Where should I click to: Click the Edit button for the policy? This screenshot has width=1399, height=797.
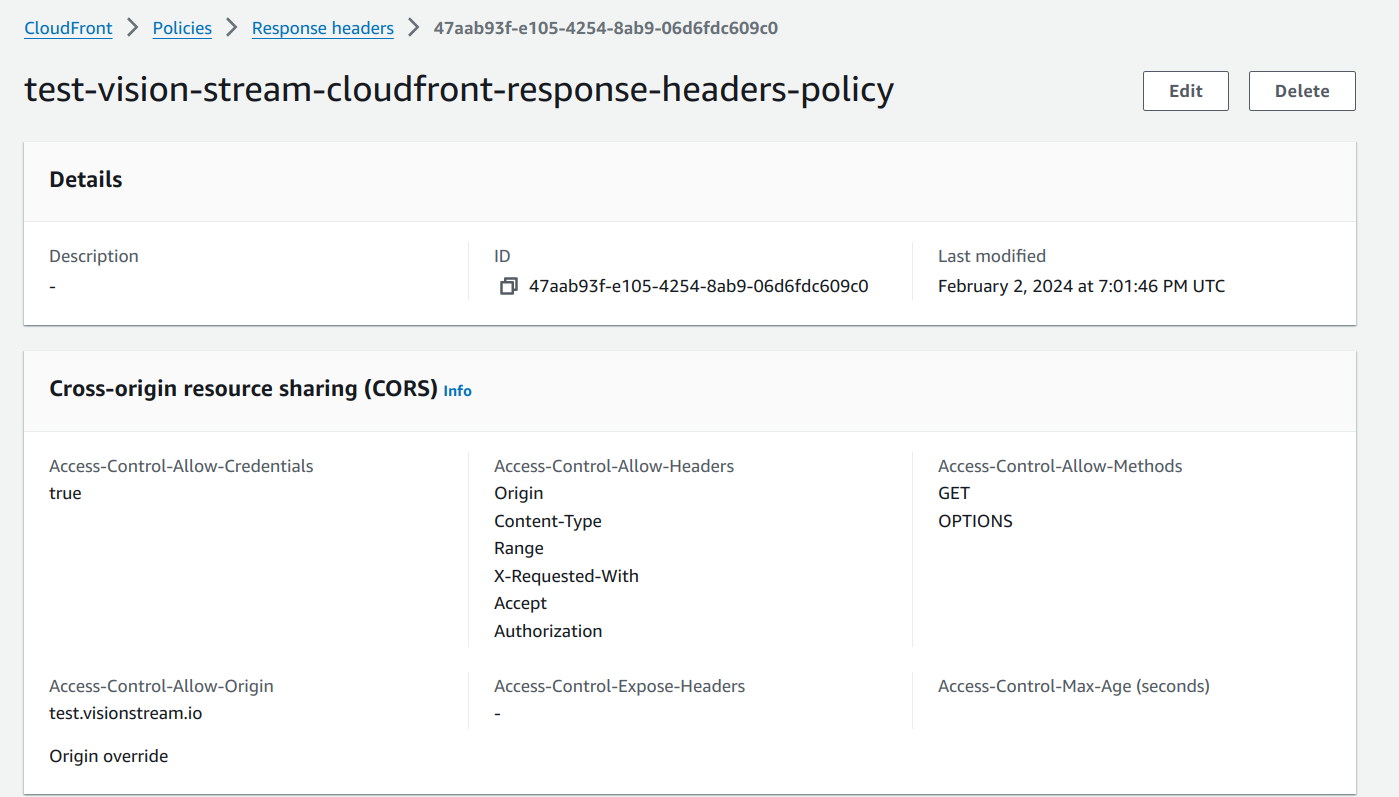(x=1185, y=90)
